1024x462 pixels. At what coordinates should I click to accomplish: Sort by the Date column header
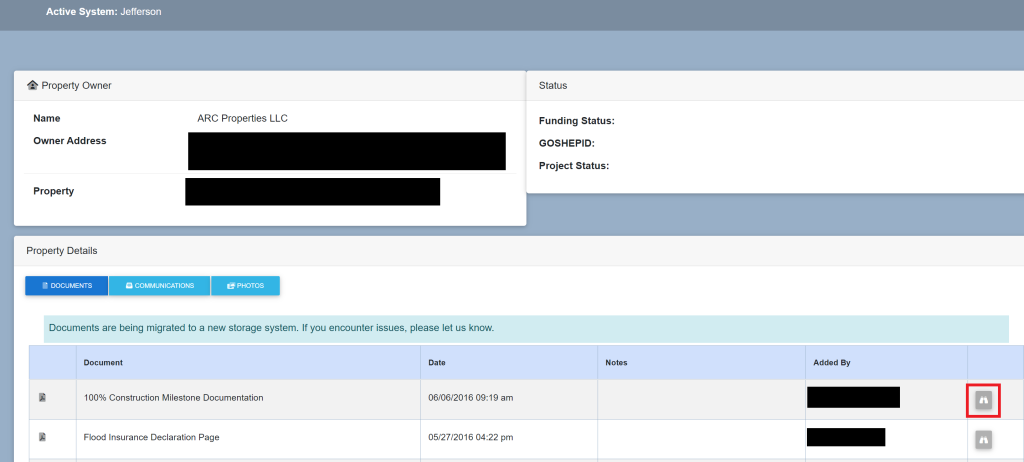pos(437,362)
